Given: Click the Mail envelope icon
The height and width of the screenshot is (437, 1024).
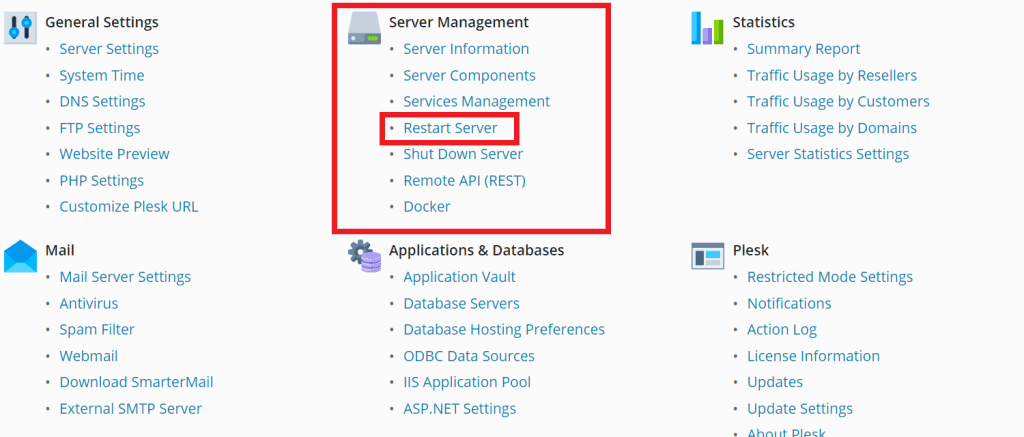Looking at the screenshot, I should [x=20, y=256].
